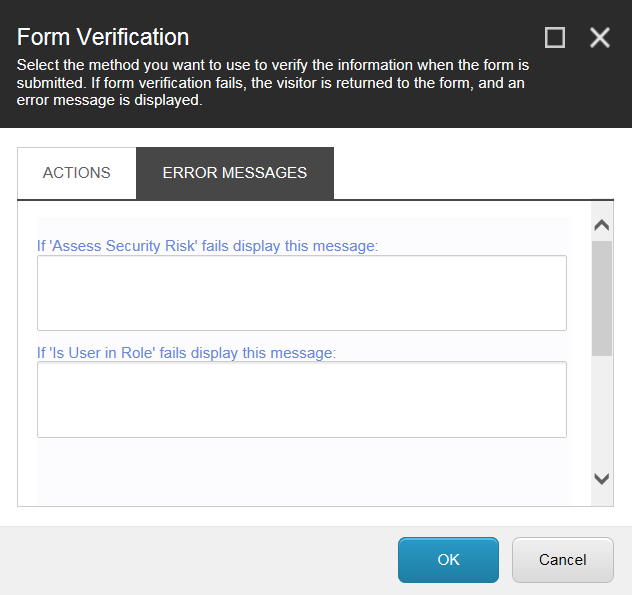
Task: Click the scrollbar track below the thumb
Action: [x=601, y=410]
